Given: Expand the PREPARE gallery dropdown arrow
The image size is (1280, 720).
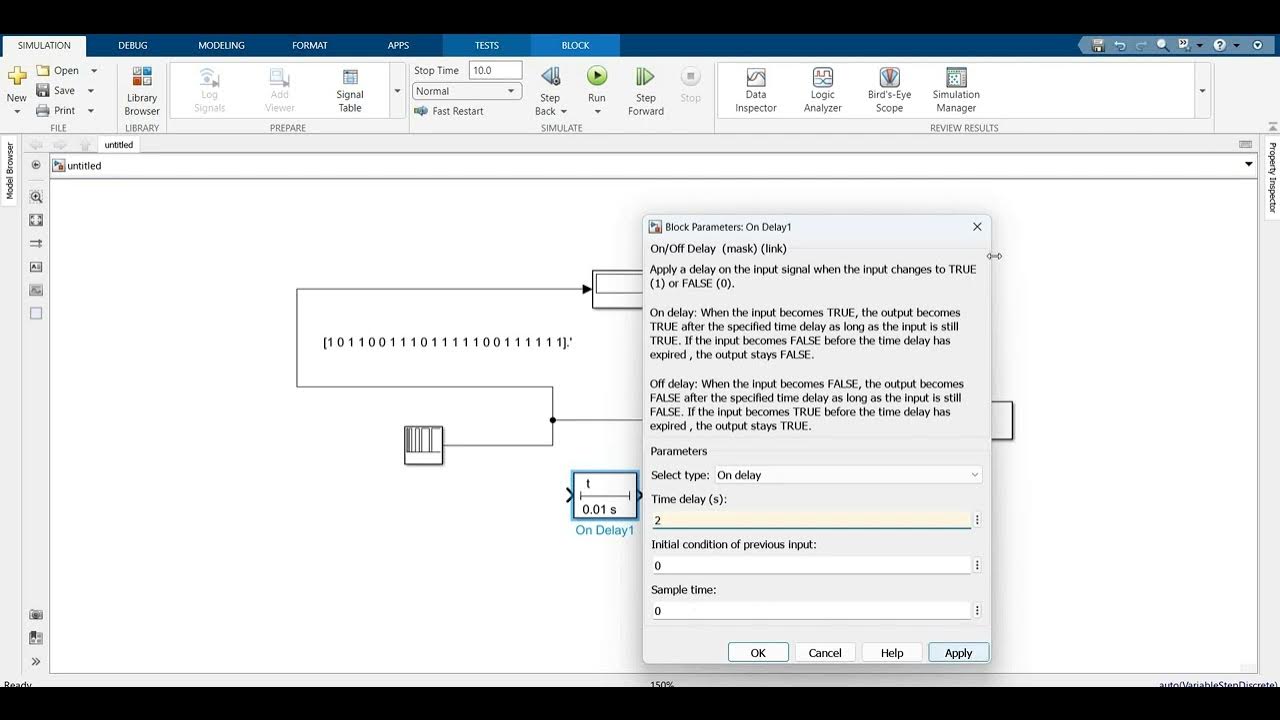Looking at the screenshot, I should tap(397, 91).
